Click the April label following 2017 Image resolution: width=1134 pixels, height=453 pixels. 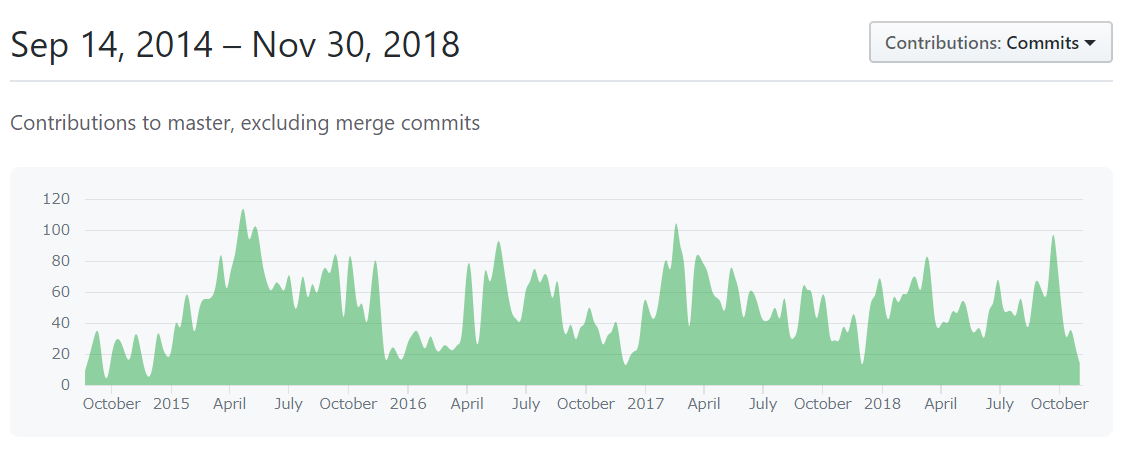click(704, 404)
